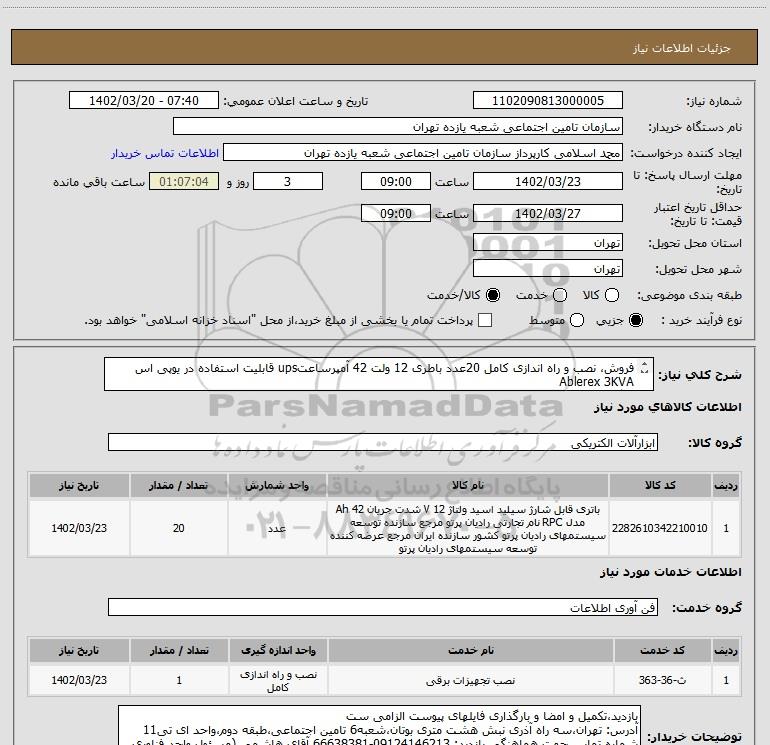Viewport: 770px width, 745px height.
Task: Click the price validity date 1402/03/27 field
Action: [548, 214]
